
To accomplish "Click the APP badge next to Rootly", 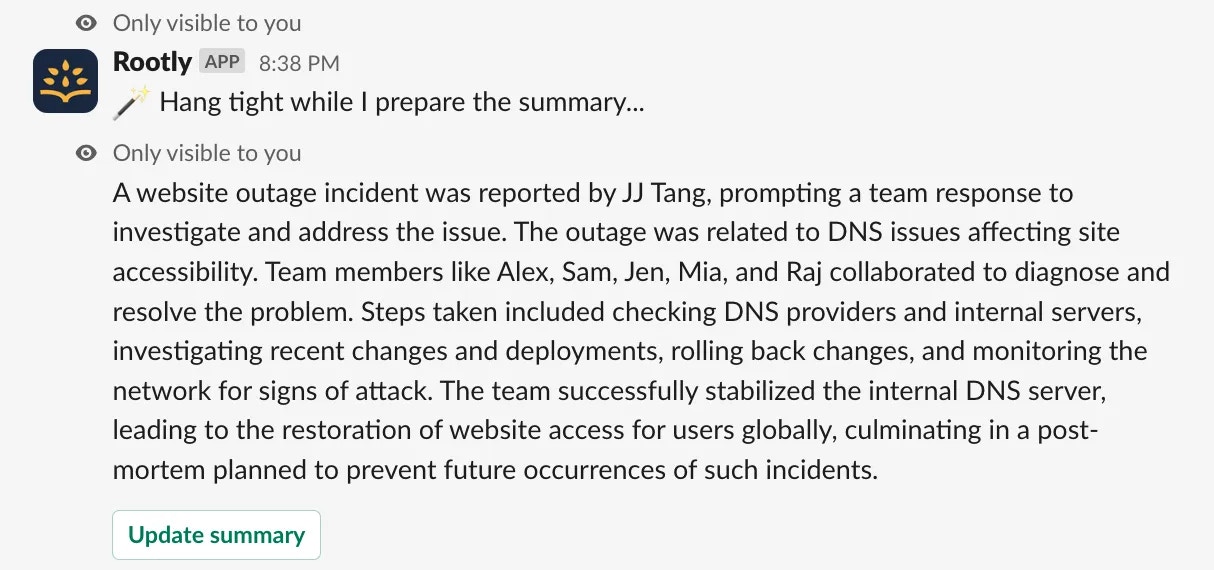I will coord(222,61).
